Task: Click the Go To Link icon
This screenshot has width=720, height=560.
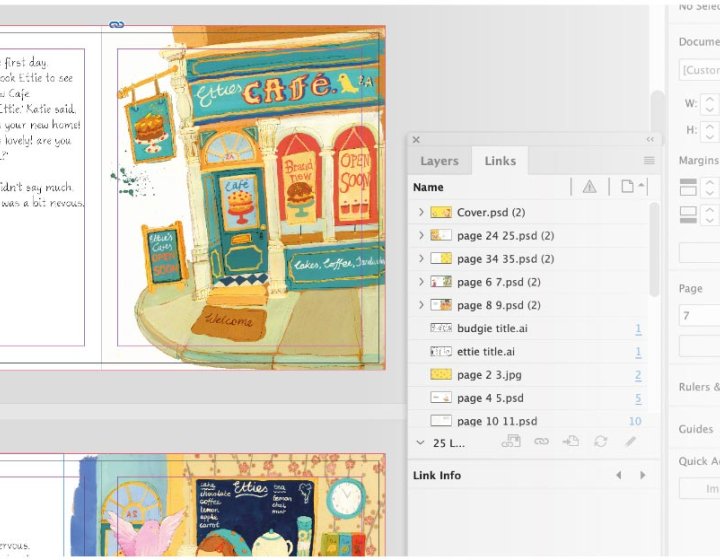Action: tap(571, 441)
